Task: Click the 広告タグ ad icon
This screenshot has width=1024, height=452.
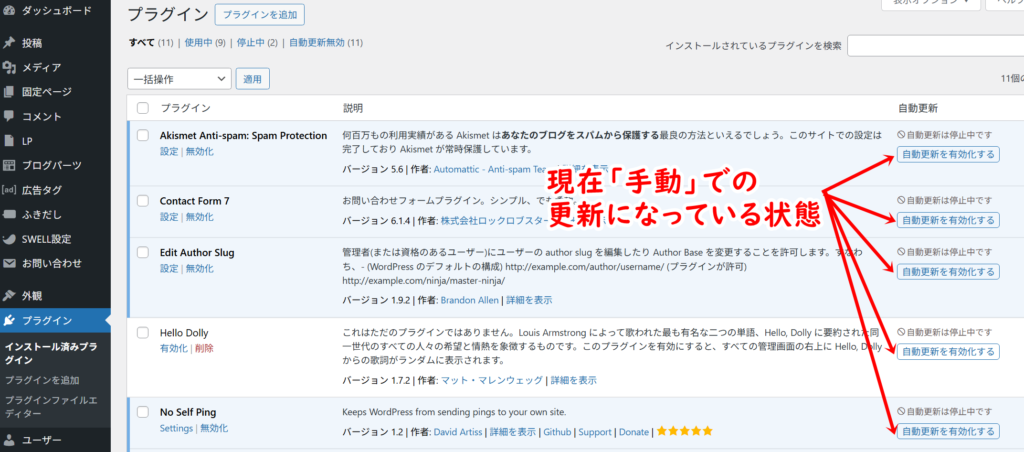Action: 9,190
